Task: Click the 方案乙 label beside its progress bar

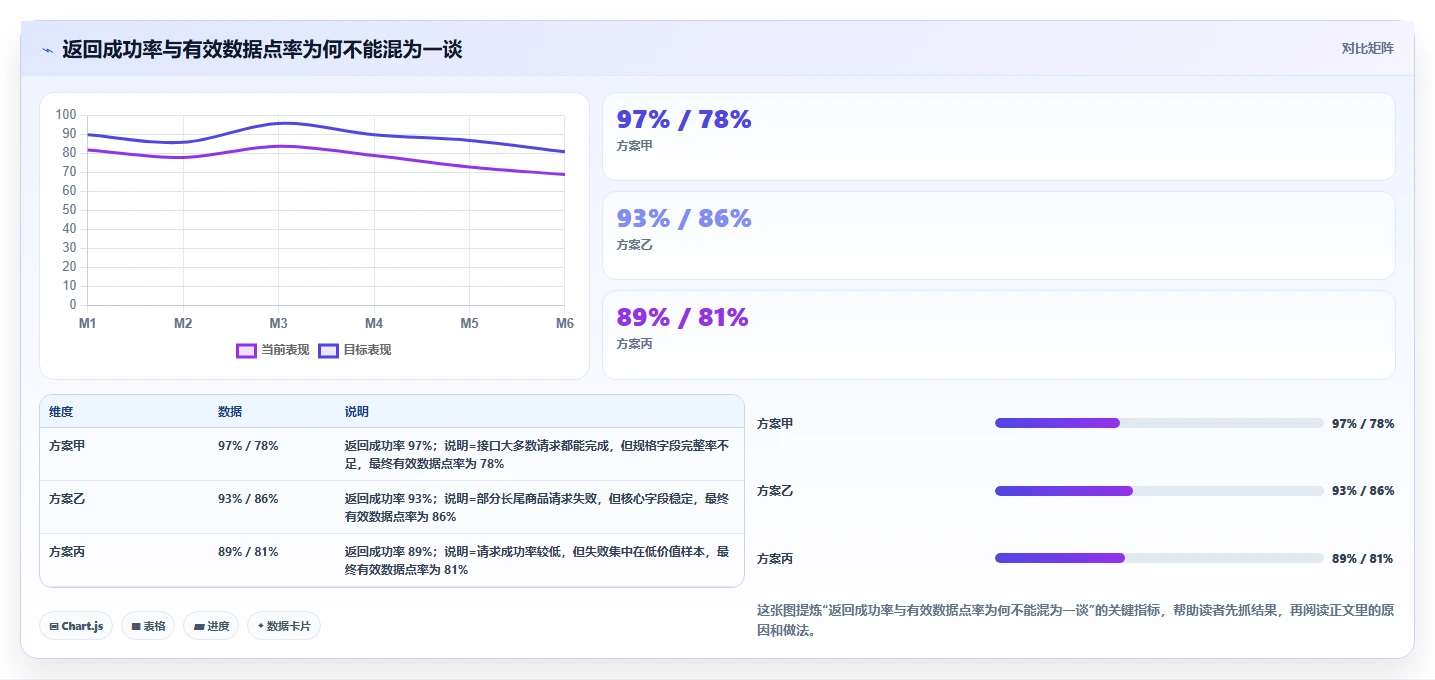Action: (775, 491)
